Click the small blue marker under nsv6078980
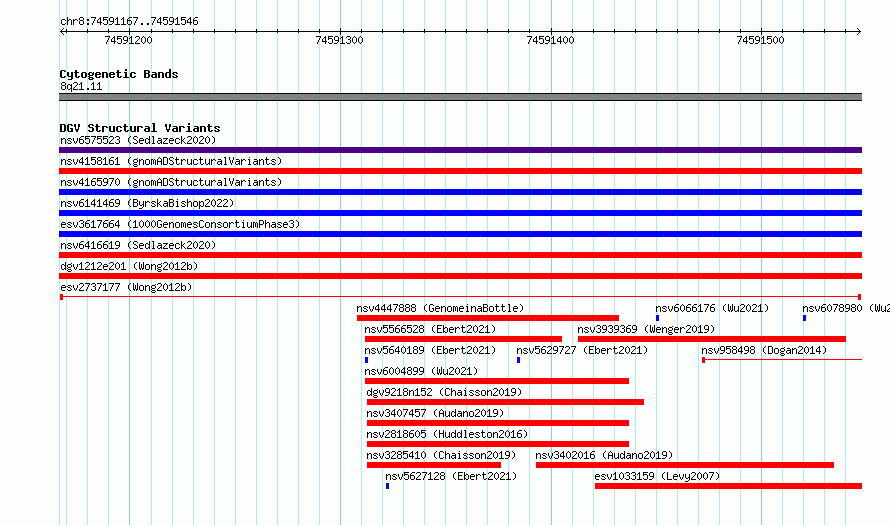 [804, 318]
